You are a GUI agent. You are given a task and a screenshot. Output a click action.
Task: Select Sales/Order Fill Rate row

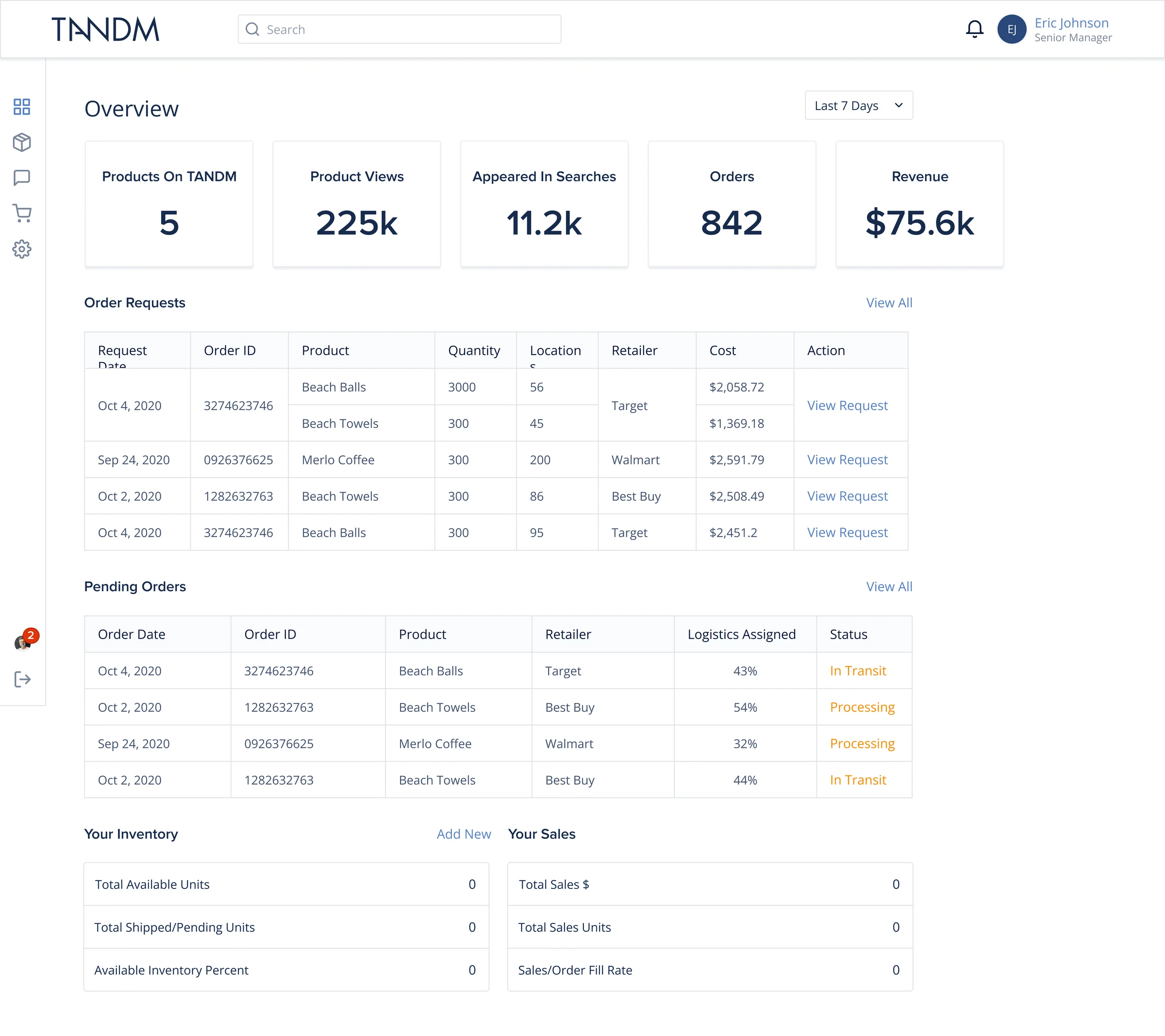point(710,970)
